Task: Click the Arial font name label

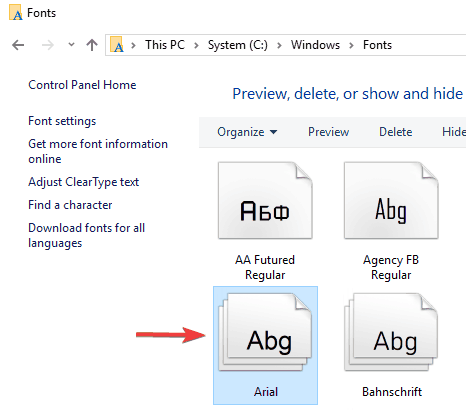Action: (x=266, y=392)
